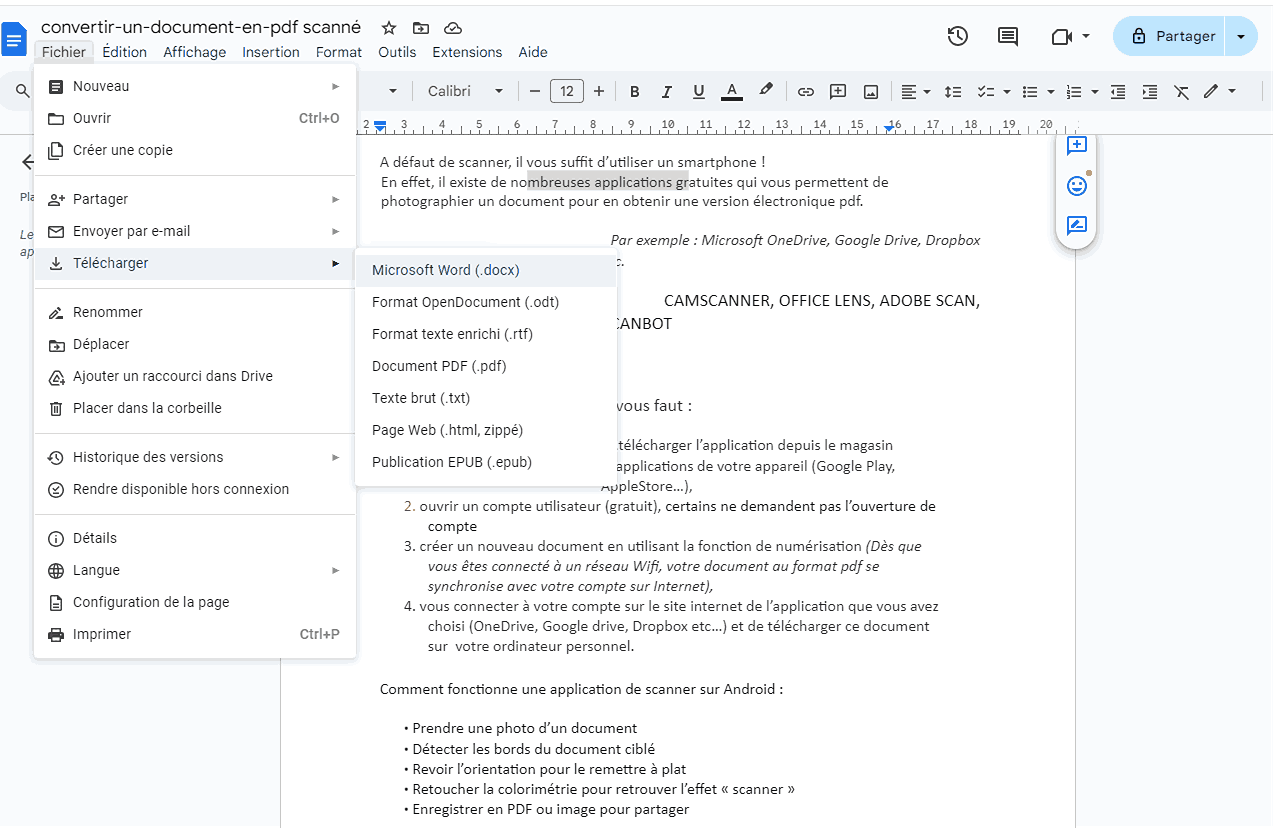Open the dropdown arrow next to Partager

click(1241, 36)
